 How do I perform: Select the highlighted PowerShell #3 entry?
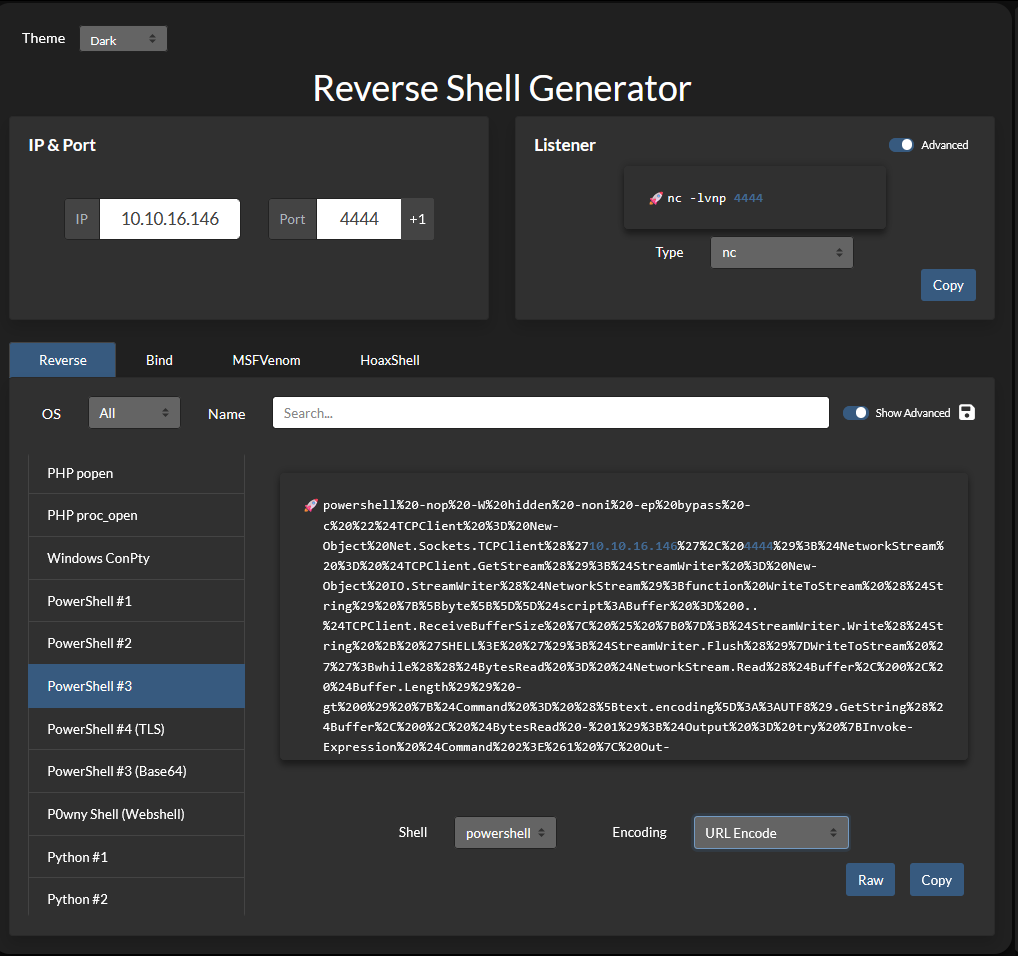pos(136,686)
